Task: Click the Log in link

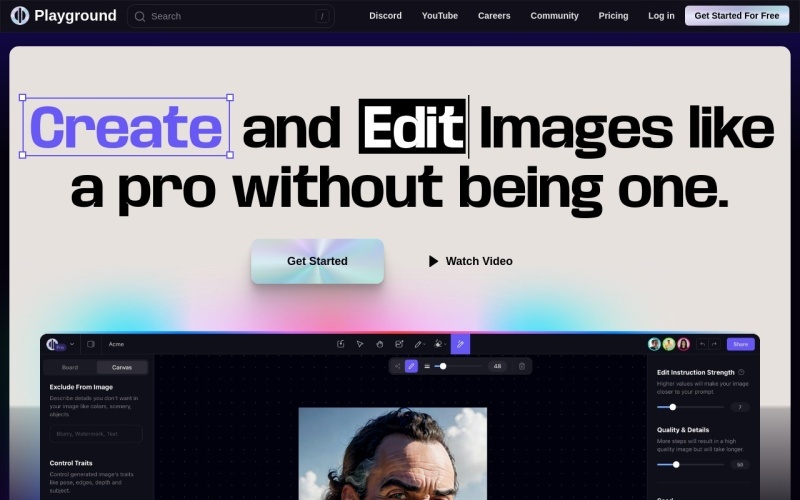Action: pyautogui.click(x=661, y=16)
